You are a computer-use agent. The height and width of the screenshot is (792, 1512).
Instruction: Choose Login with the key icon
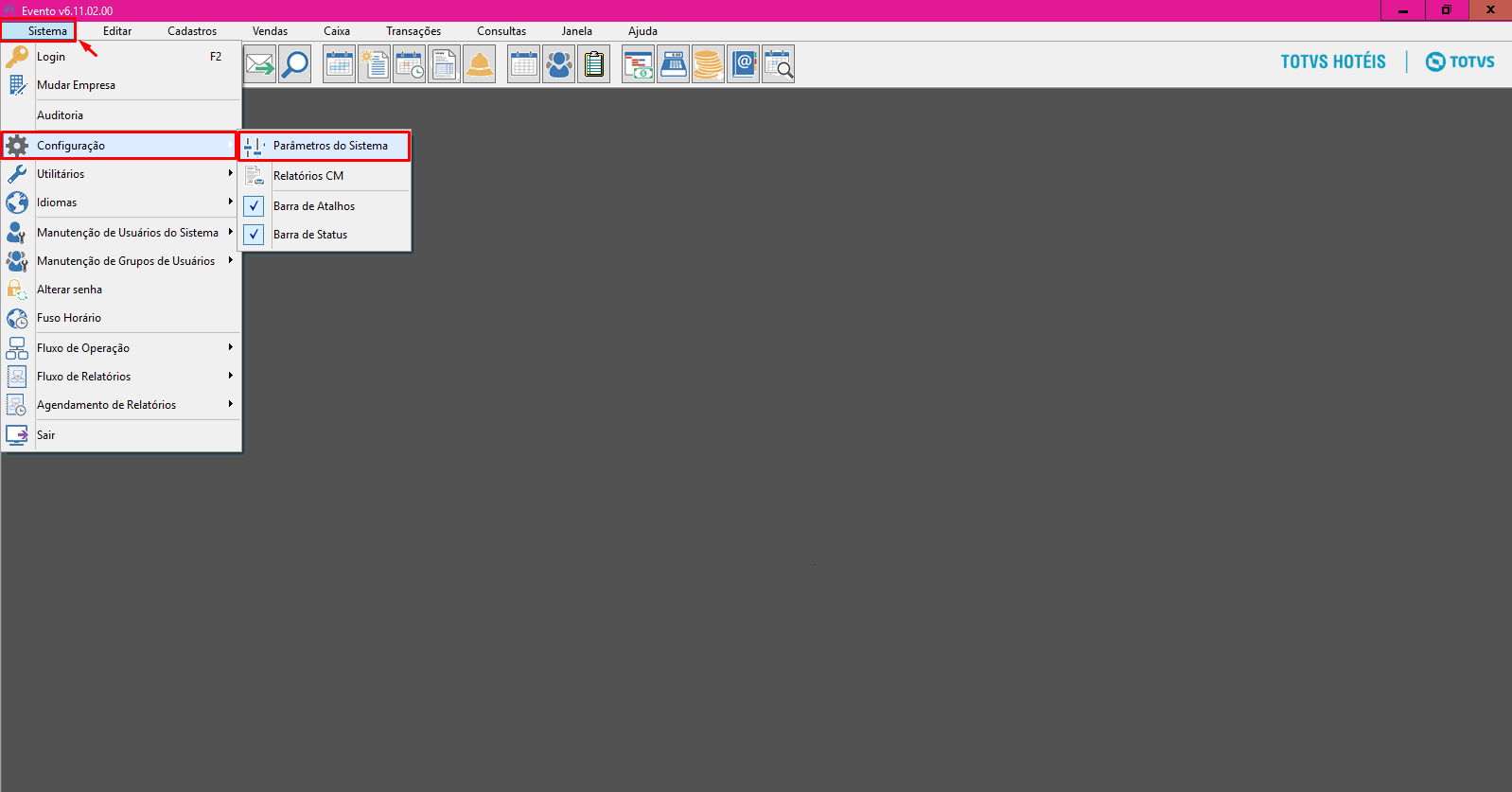pos(121,57)
